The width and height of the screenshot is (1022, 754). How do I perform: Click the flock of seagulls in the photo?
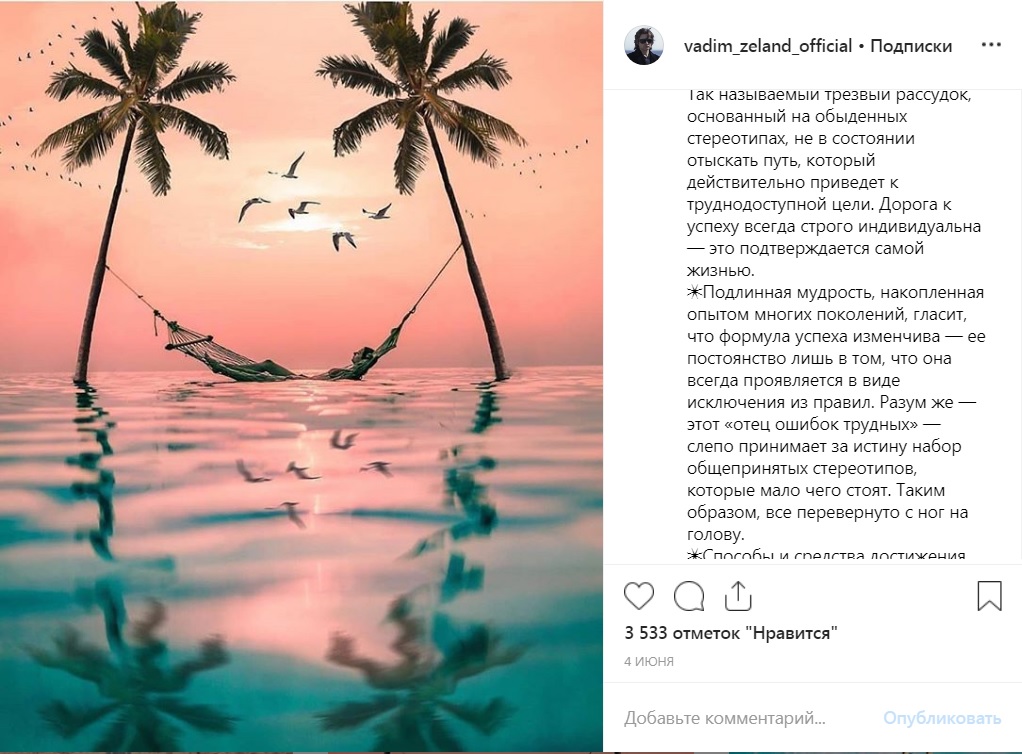[310, 205]
